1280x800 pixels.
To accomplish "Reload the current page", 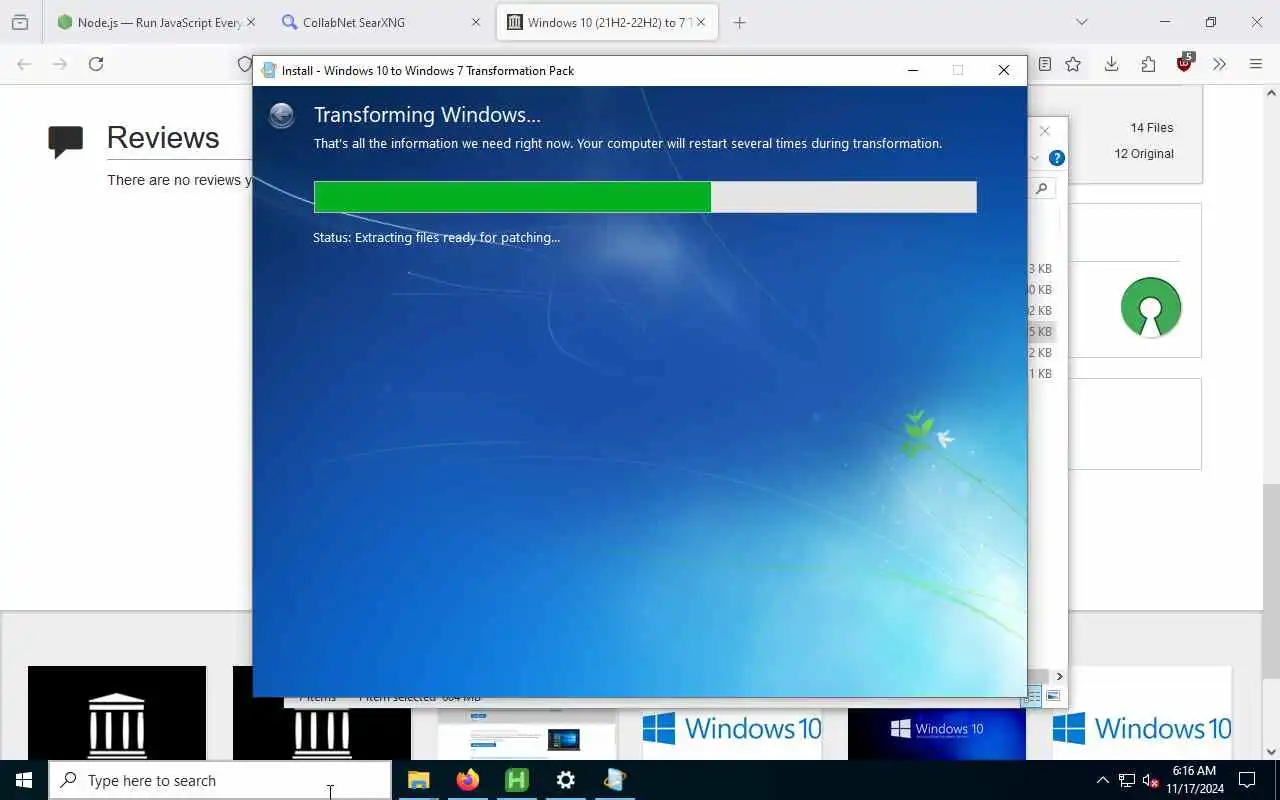I will [x=96, y=64].
